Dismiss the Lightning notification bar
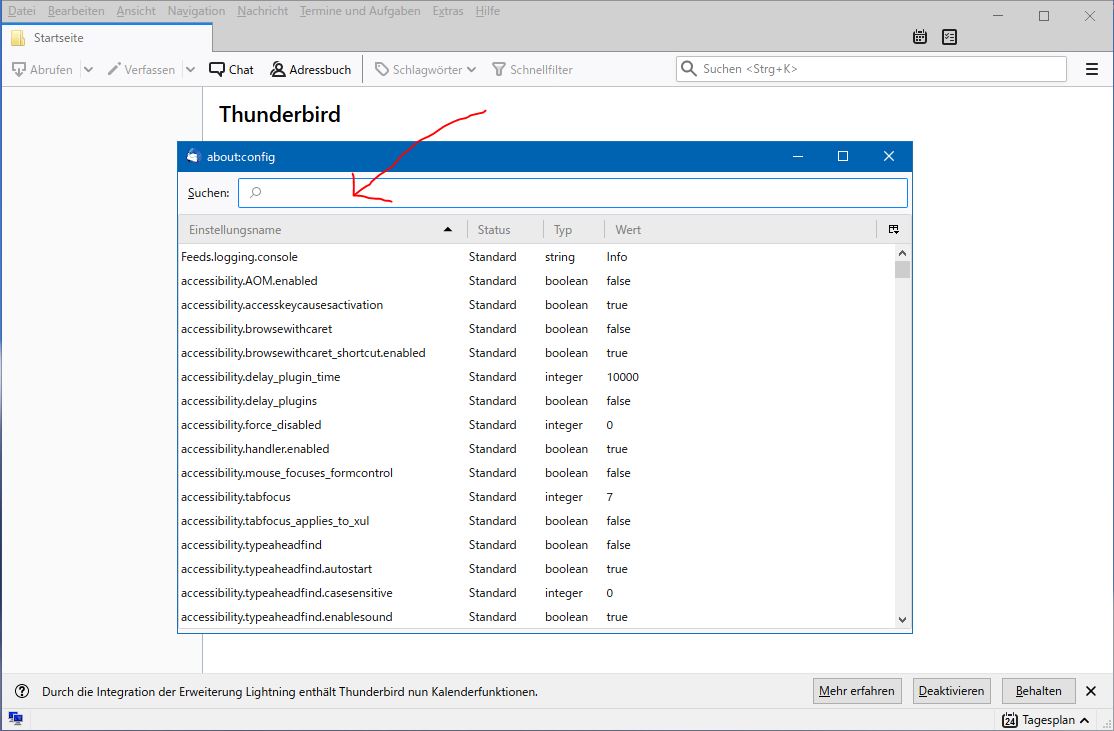 (x=1091, y=691)
